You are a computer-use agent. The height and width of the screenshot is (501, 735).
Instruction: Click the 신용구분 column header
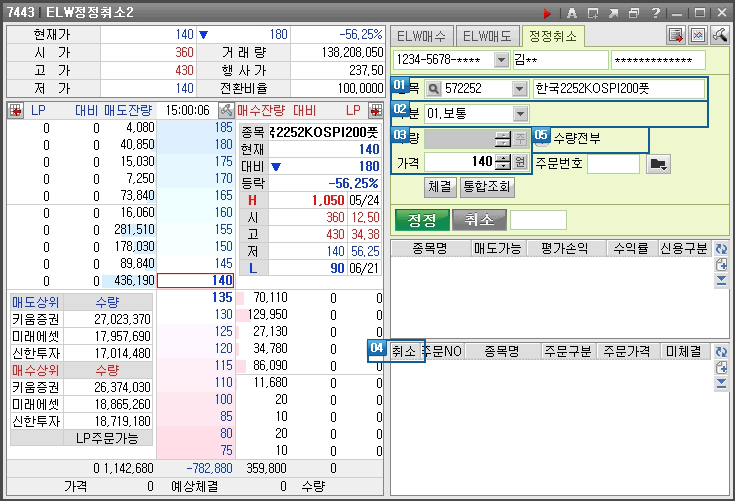click(x=684, y=249)
